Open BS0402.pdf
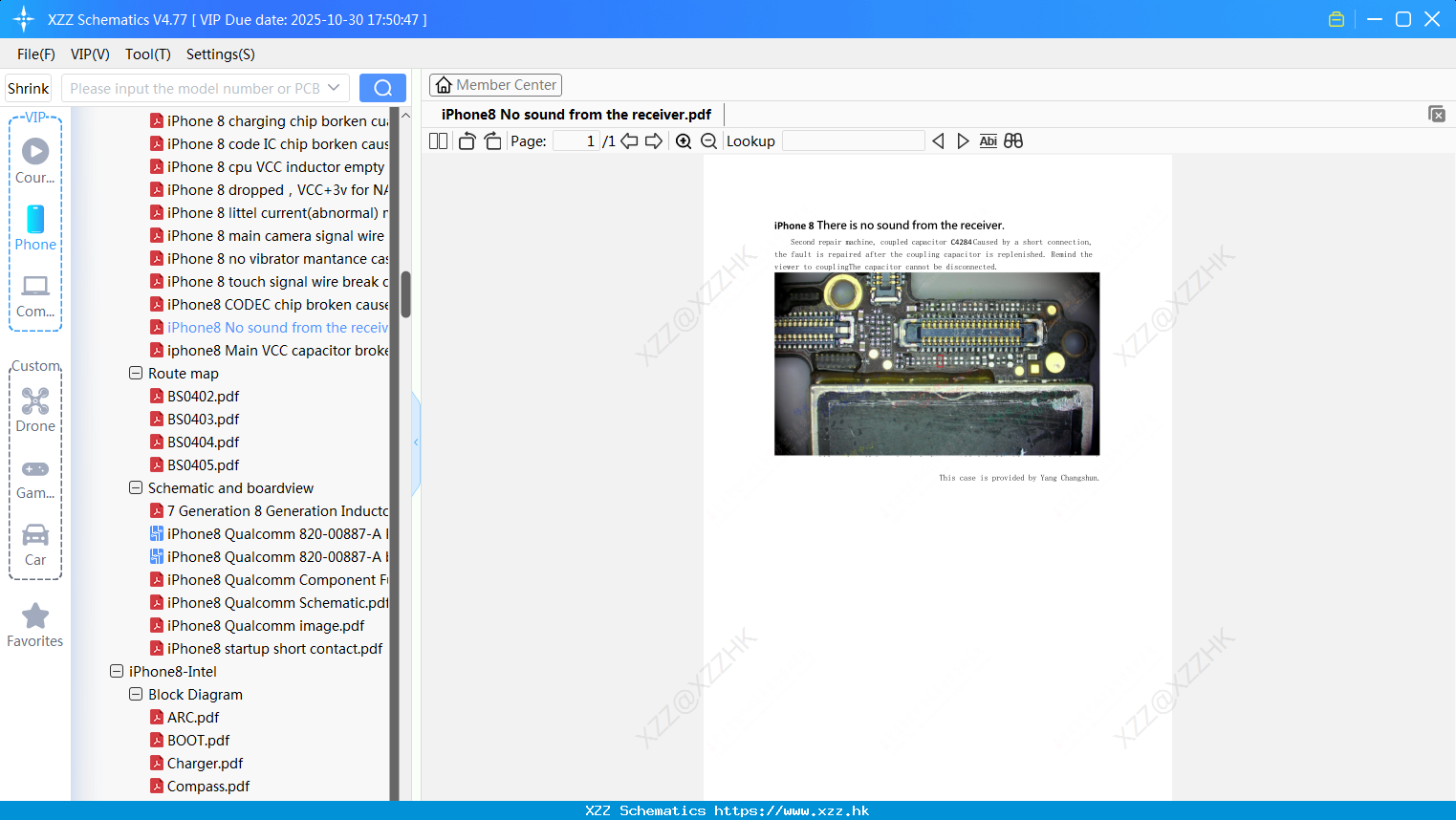The height and width of the screenshot is (820, 1456). click(195, 396)
